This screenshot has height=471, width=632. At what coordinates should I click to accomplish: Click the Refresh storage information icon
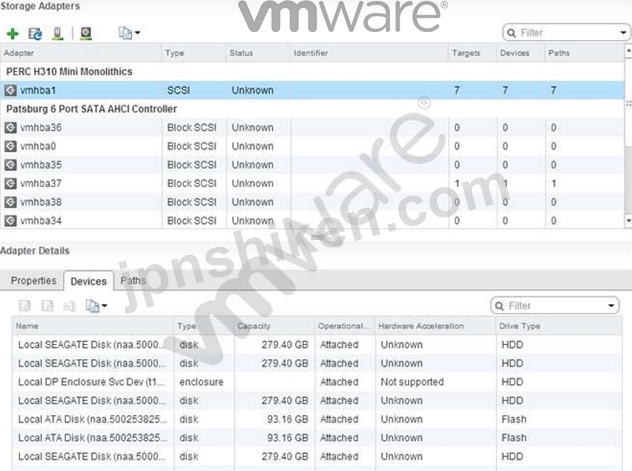point(35,33)
